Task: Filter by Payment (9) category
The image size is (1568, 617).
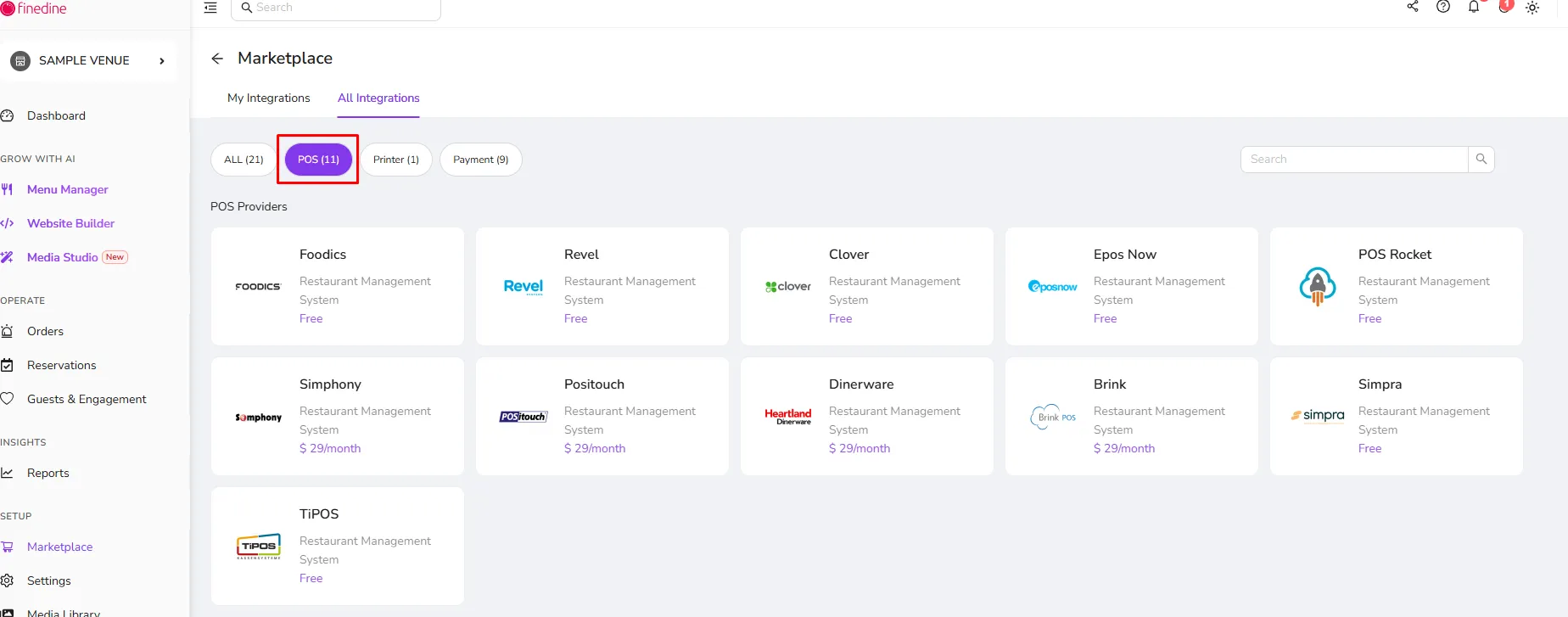Action: pos(481,160)
